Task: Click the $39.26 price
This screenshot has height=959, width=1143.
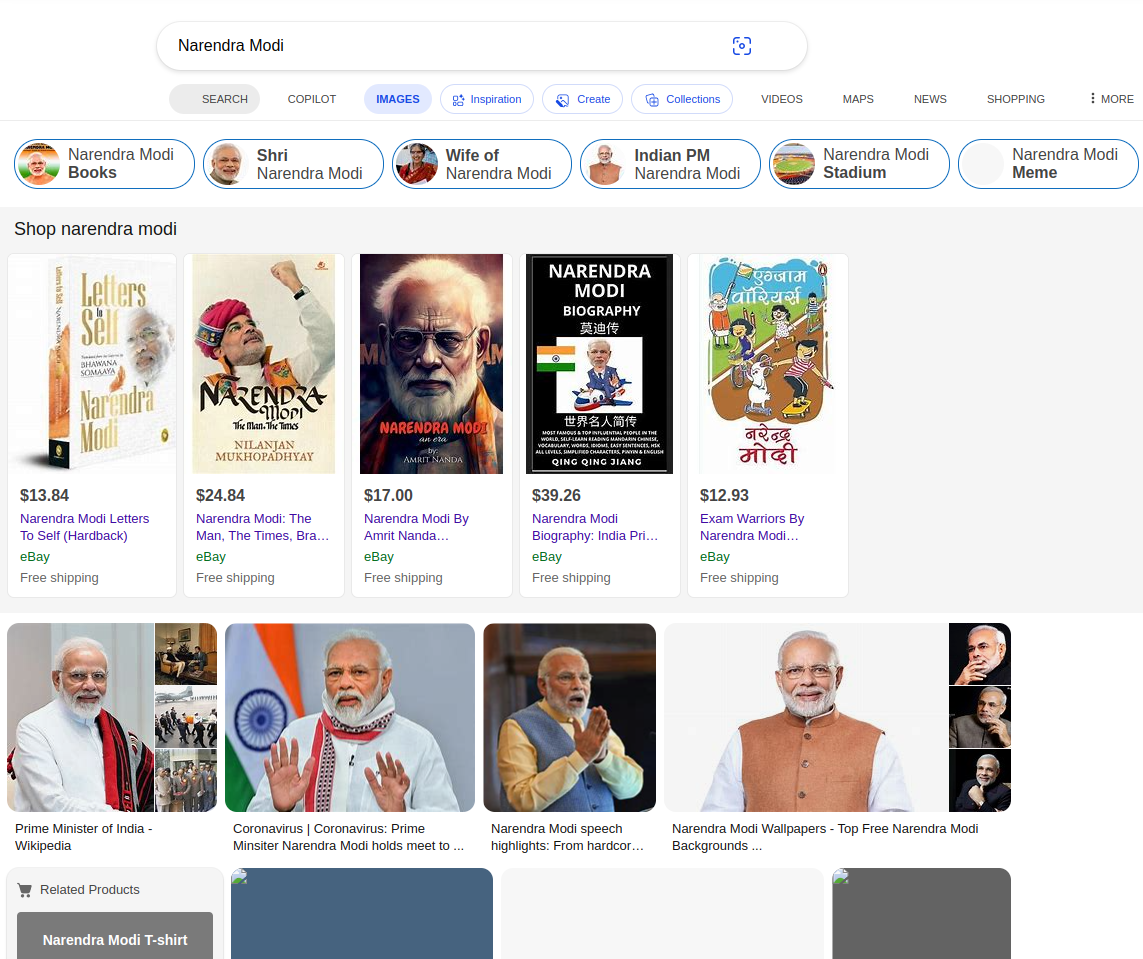Action: coord(556,496)
